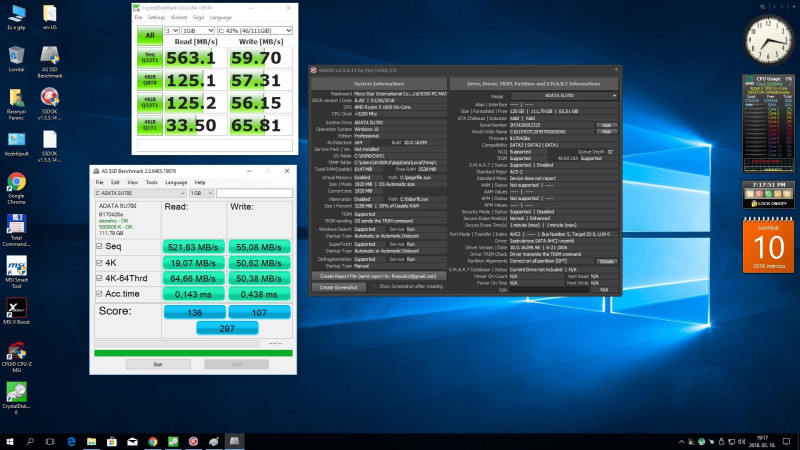Click LOCK ON/OFF on clock gadget
This screenshot has width=800, height=450.
pyautogui.click(x=768, y=204)
